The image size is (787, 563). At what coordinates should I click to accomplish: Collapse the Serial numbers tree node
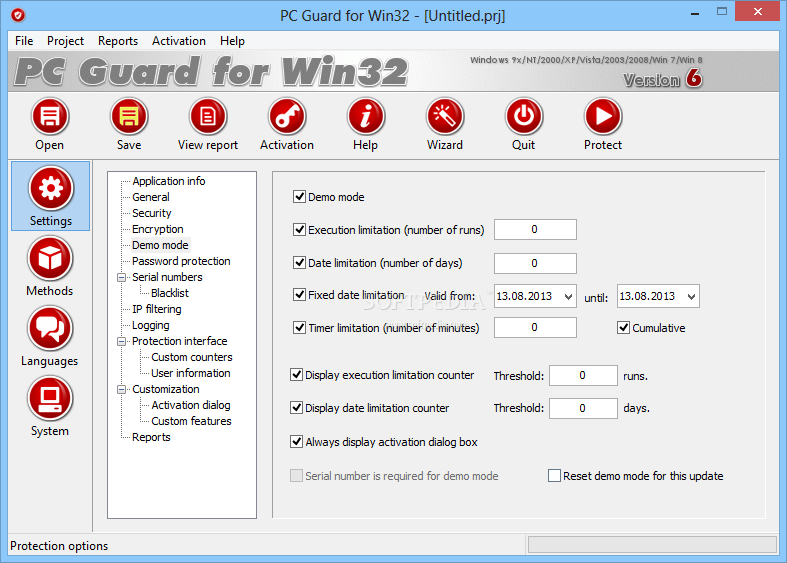(x=121, y=277)
